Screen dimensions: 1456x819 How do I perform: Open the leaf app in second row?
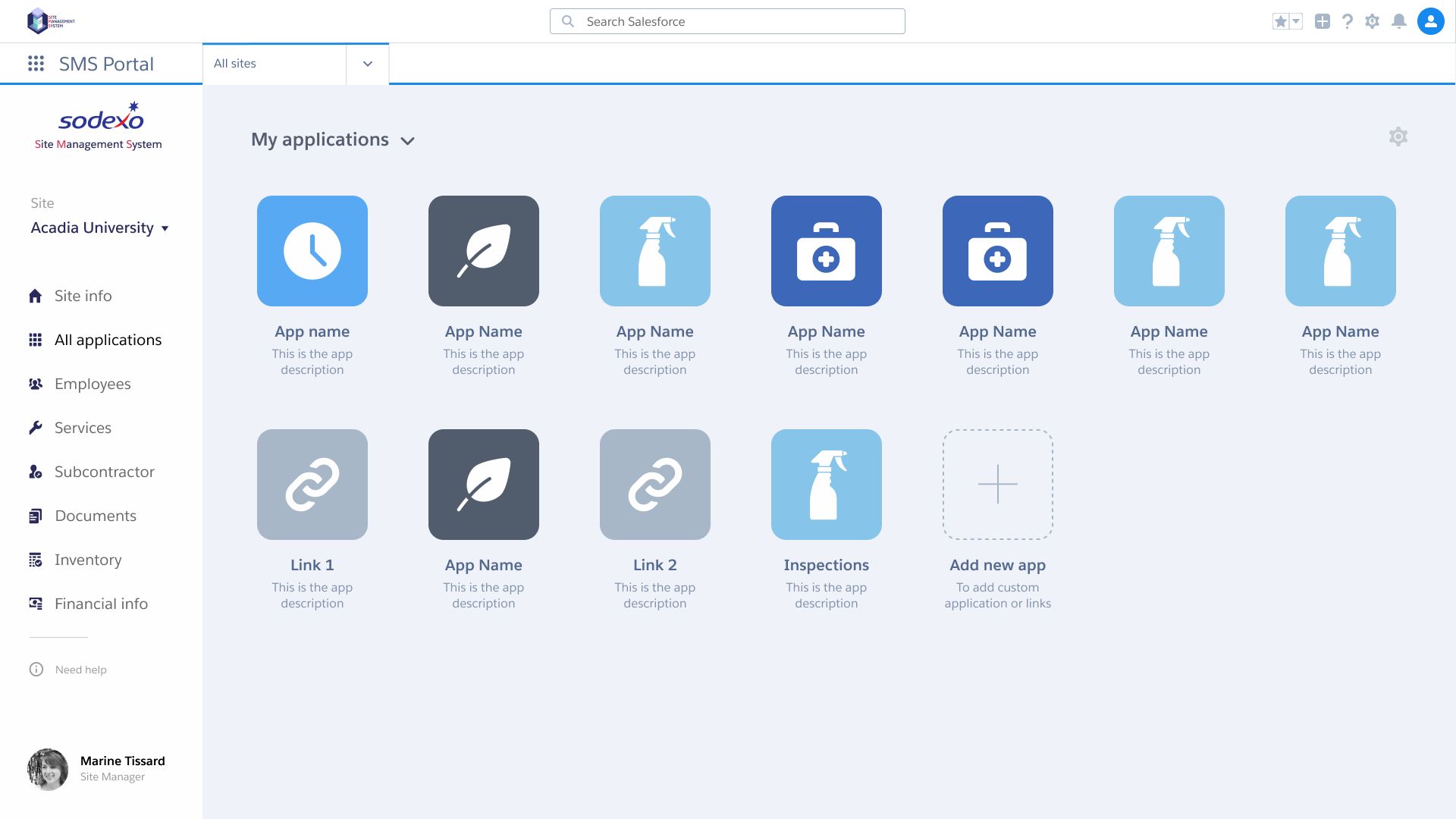(x=484, y=485)
